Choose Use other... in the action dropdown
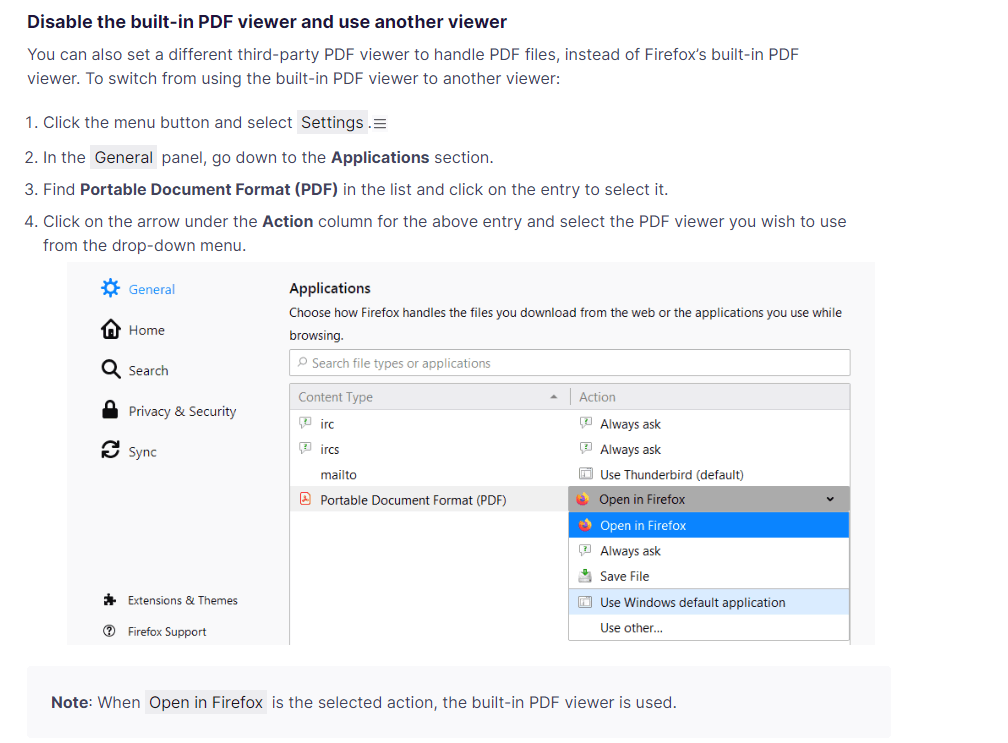This screenshot has height=743, width=1008. (x=708, y=628)
